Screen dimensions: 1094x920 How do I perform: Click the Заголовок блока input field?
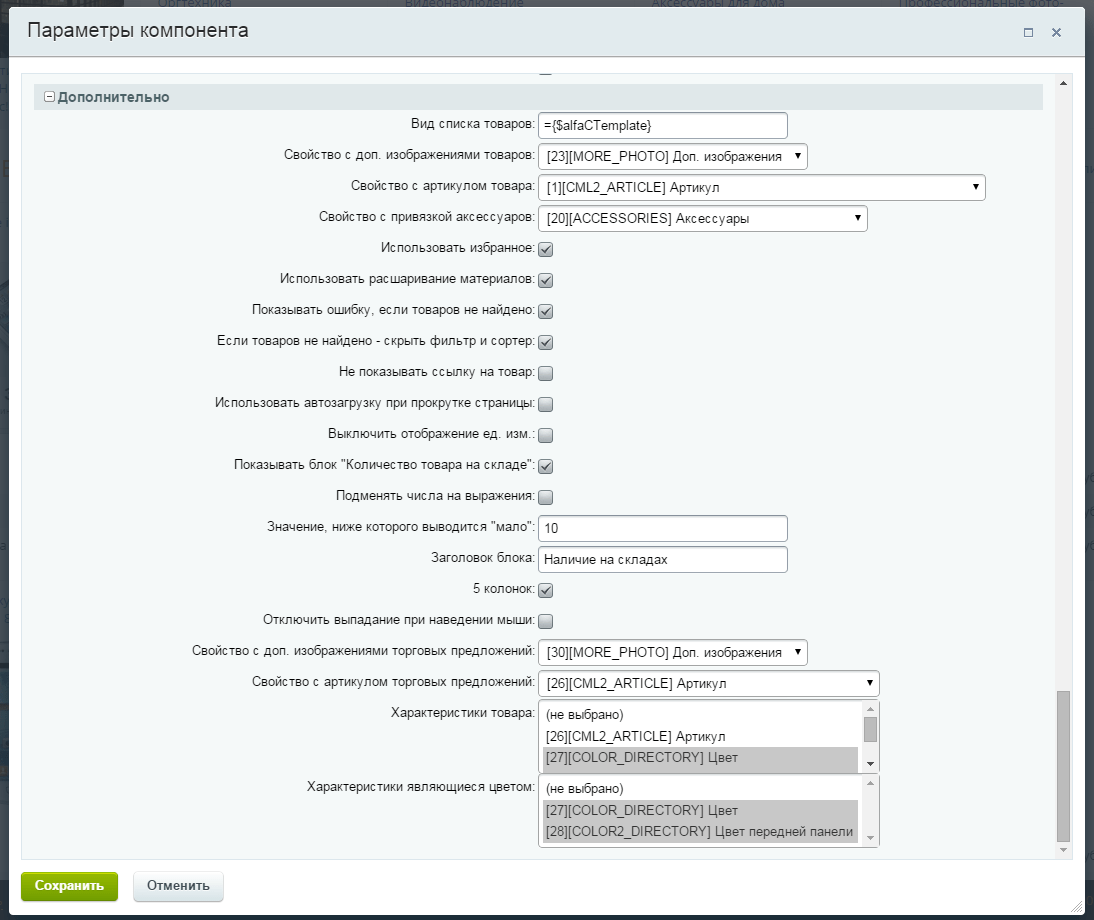pyautogui.click(x=663, y=559)
